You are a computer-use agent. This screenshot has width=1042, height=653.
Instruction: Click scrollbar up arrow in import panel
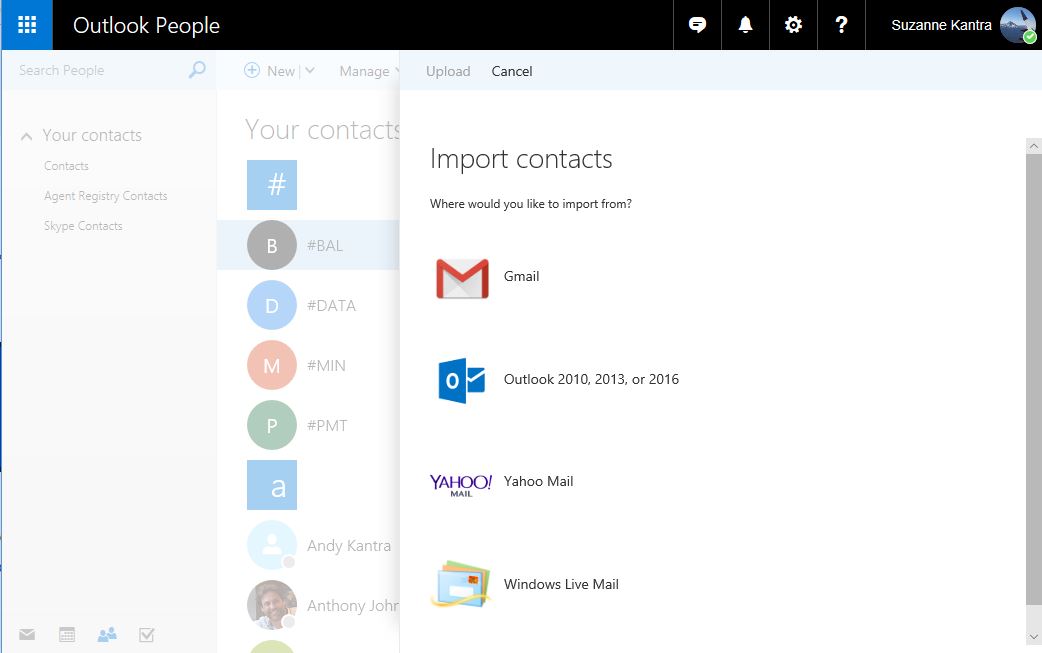1033,145
